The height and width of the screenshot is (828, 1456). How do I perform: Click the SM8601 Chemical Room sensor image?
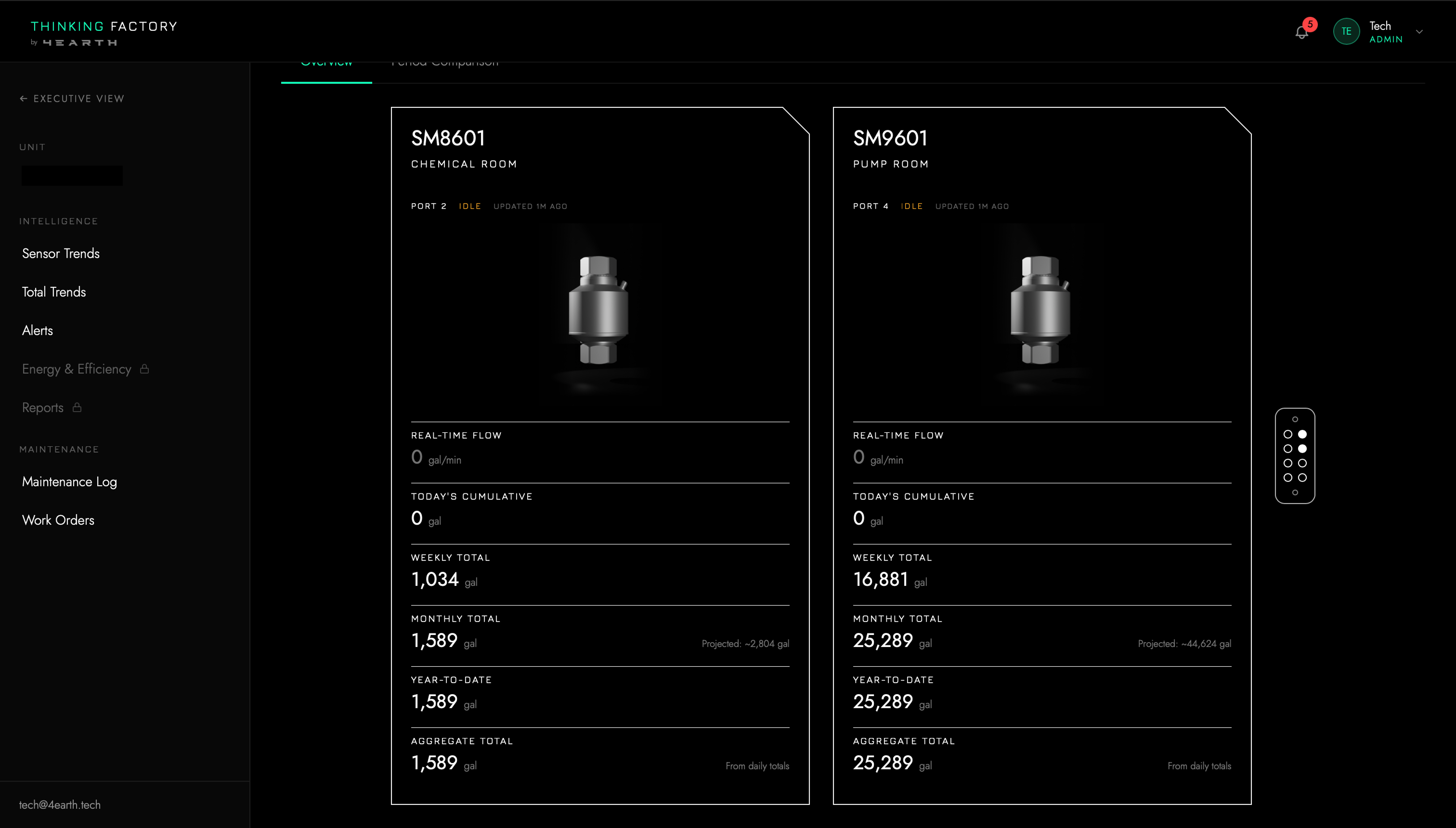(x=598, y=310)
